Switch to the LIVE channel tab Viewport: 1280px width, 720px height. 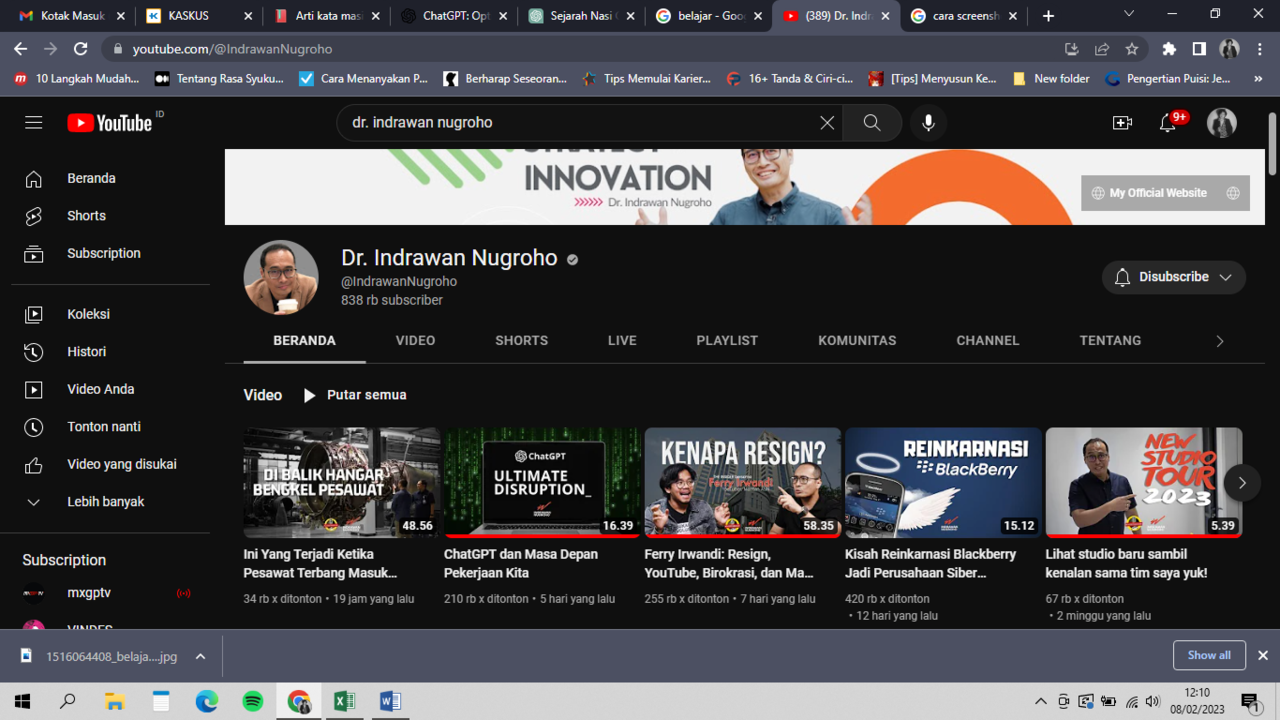pos(622,341)
